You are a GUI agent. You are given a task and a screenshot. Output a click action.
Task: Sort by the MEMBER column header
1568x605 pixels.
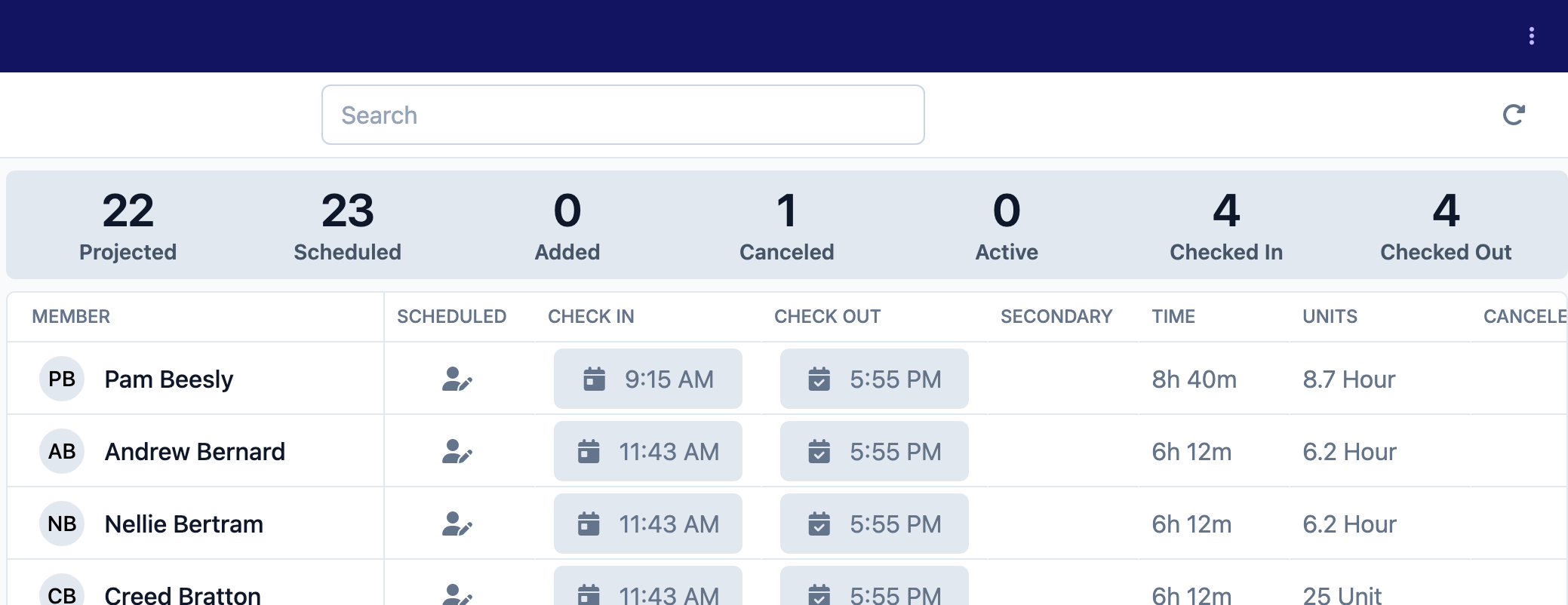(x=71, y=316)
